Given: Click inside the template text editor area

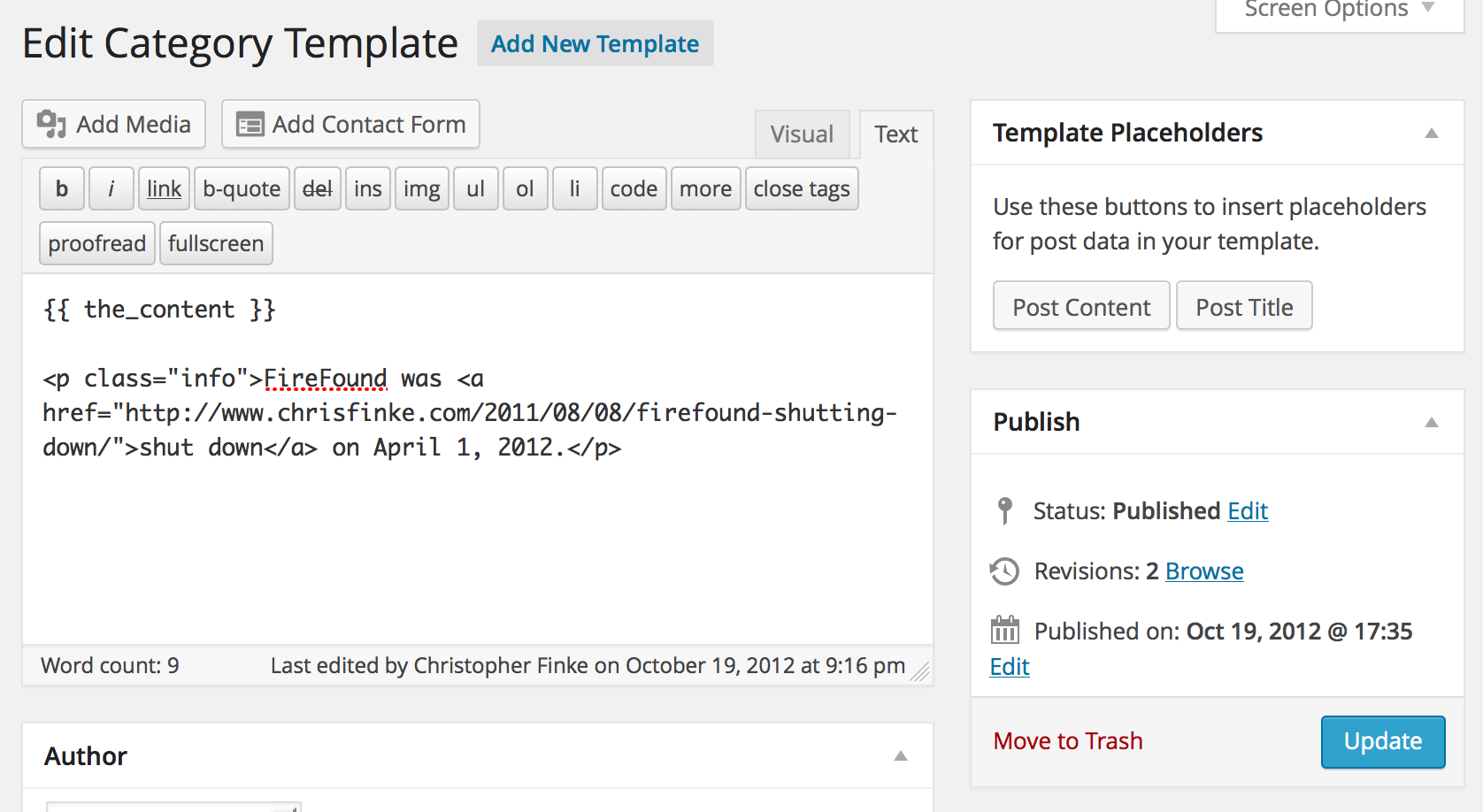Looking at the screenshot, I should click(x=478, y=460).
